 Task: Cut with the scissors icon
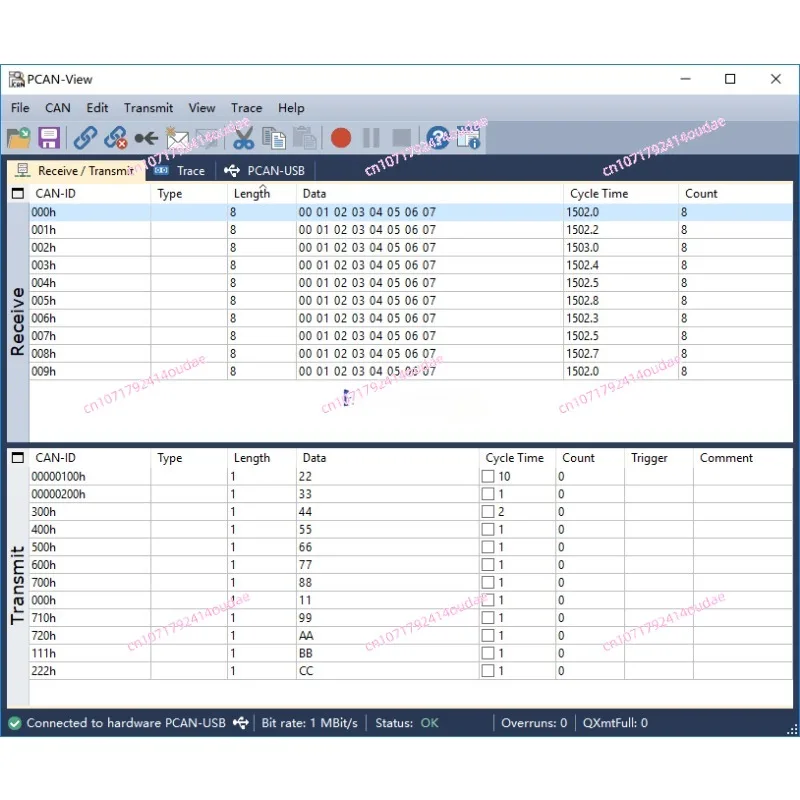click(243, 138)
